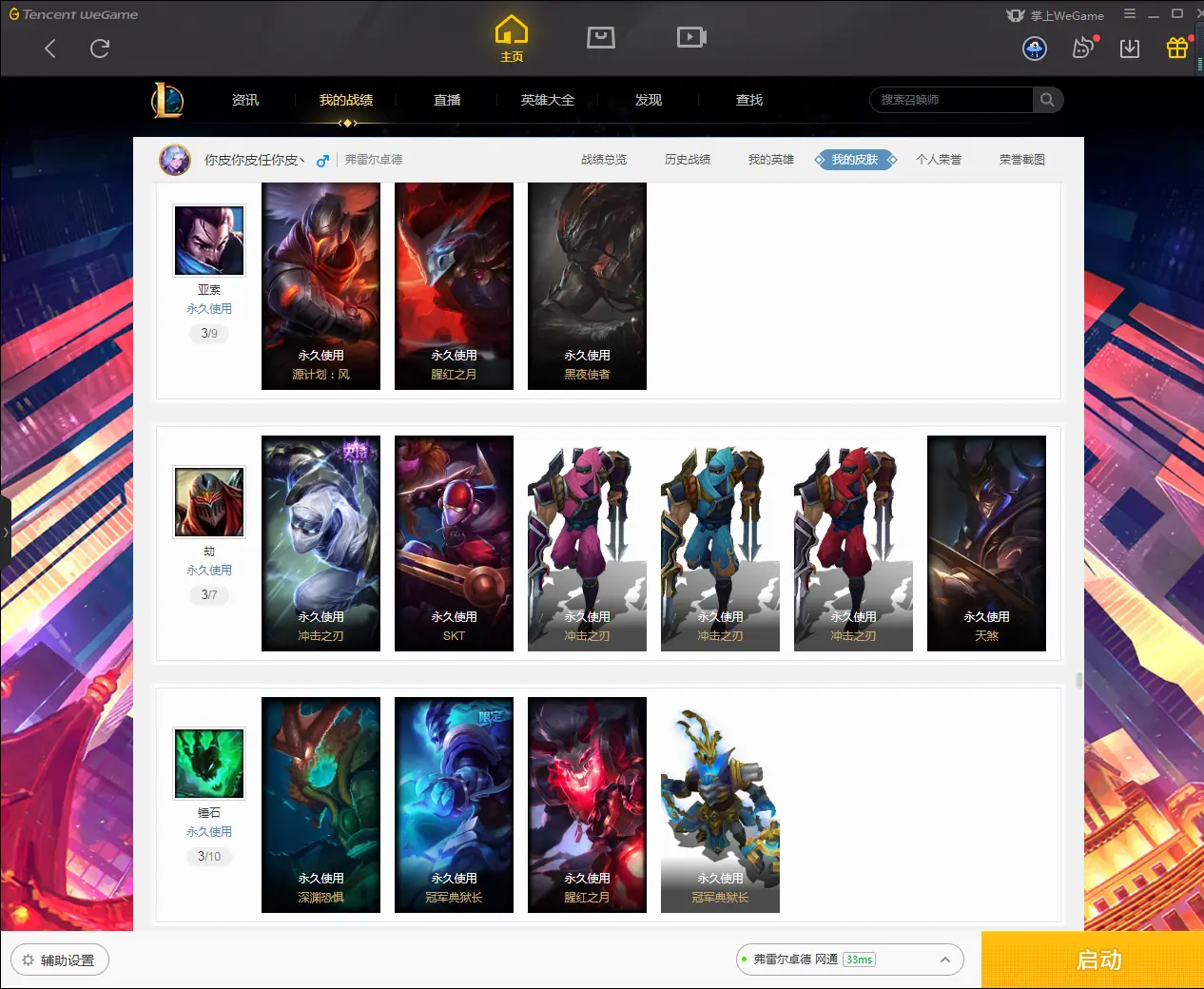Viewport: 1204px width, 989px height.
Task: Open the blue 冲击之刃 chroma card
Action: 720,543
